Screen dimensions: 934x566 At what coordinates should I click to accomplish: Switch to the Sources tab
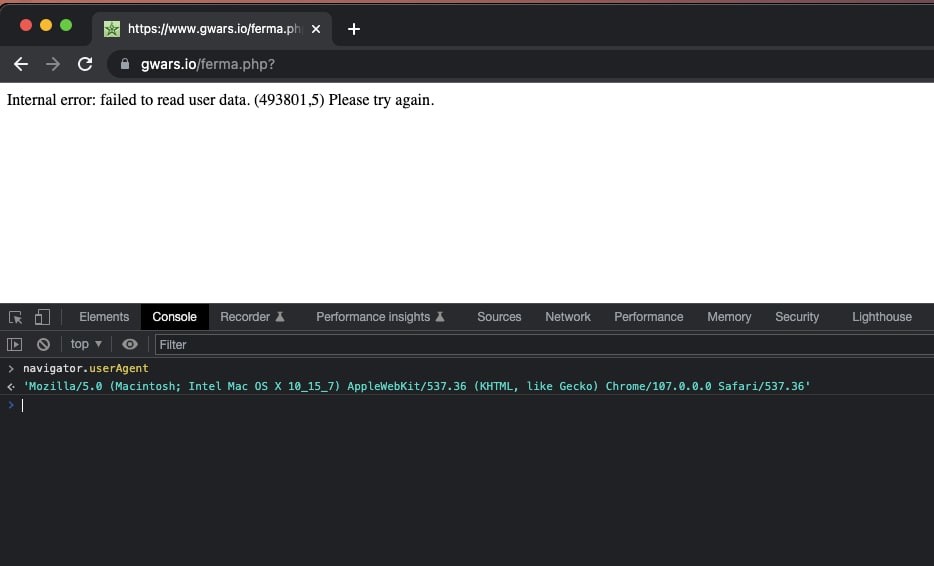coord(499,317)
